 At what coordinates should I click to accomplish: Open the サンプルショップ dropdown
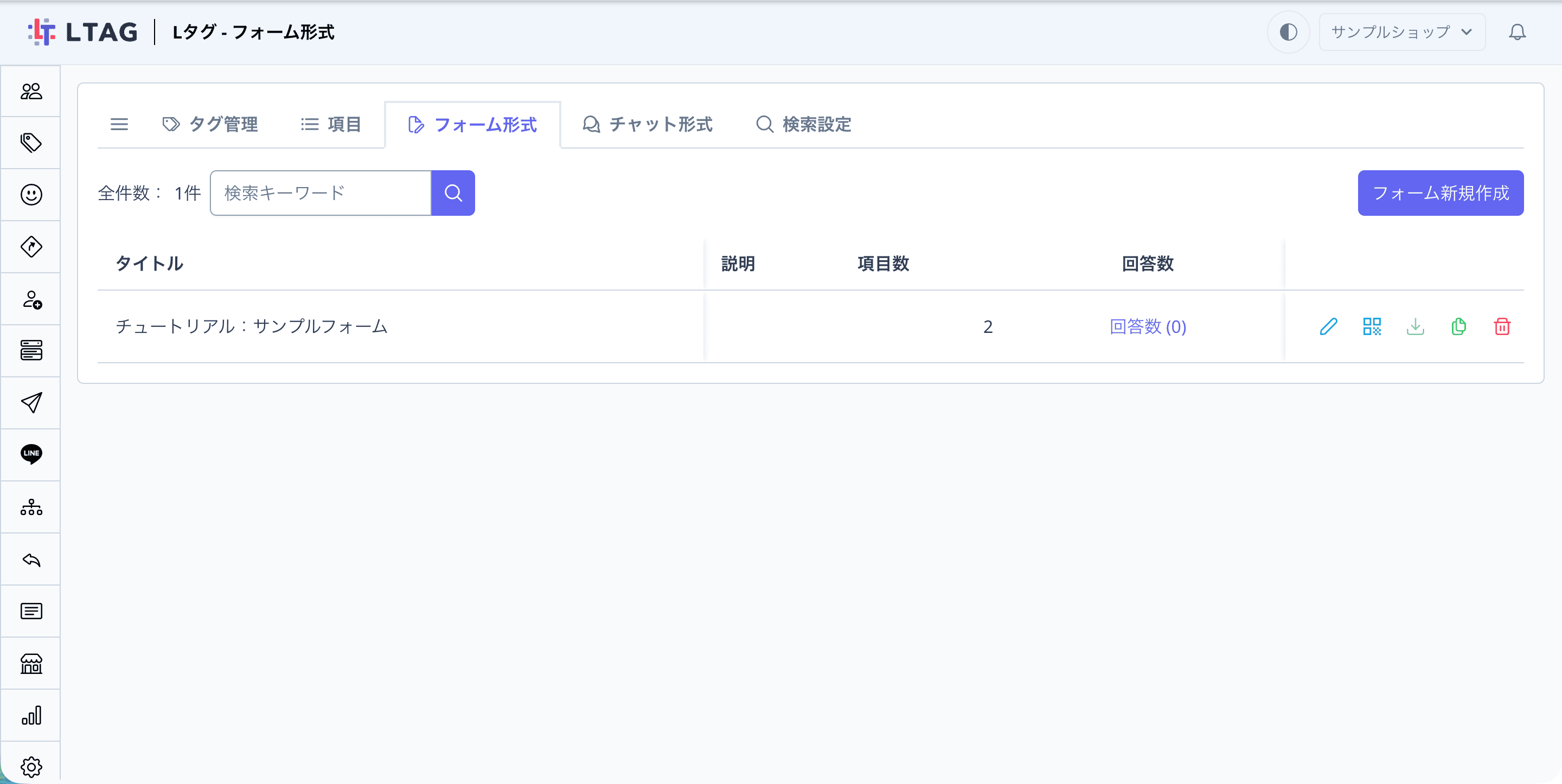1402,32
